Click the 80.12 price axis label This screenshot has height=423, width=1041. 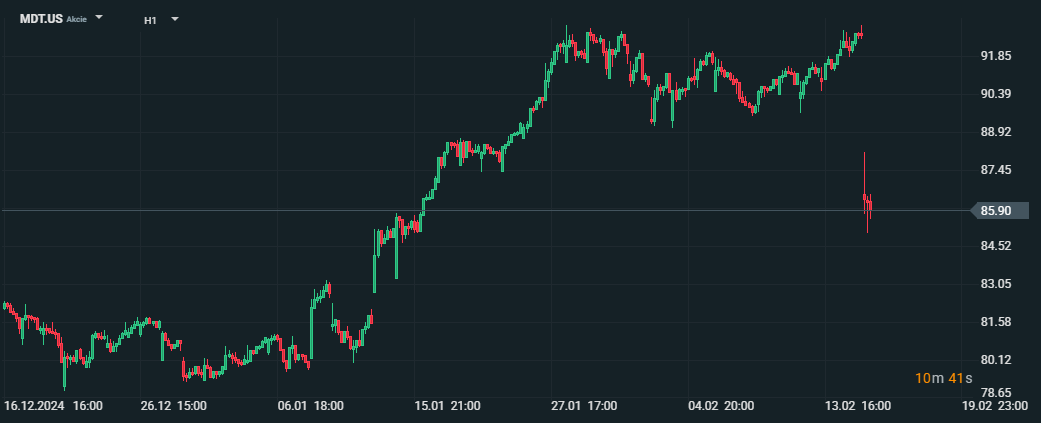996,360
